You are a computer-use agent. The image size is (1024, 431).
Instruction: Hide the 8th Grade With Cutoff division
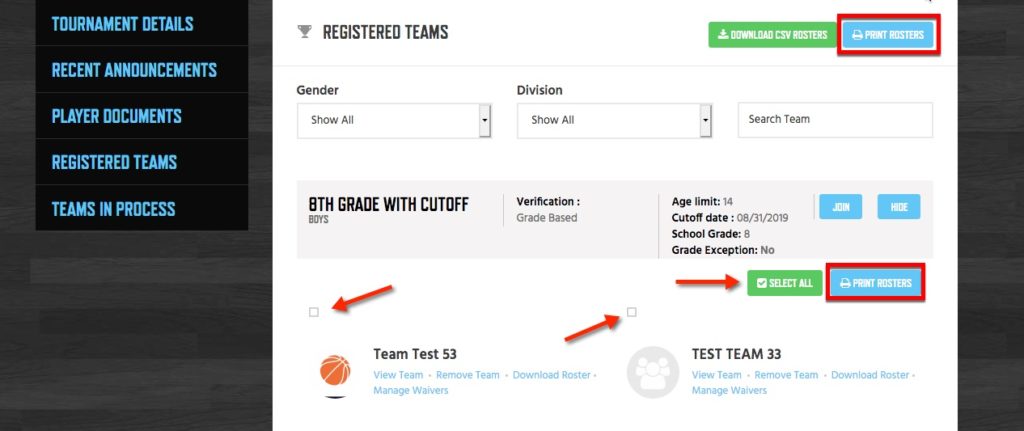pos(899,207)
